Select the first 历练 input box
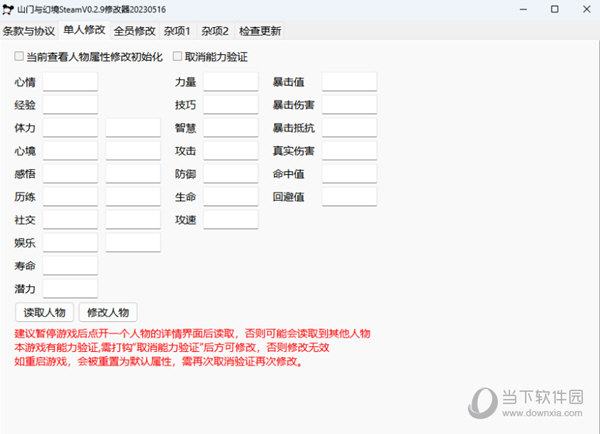Screen dimensions: 600x434 point(70,196)
